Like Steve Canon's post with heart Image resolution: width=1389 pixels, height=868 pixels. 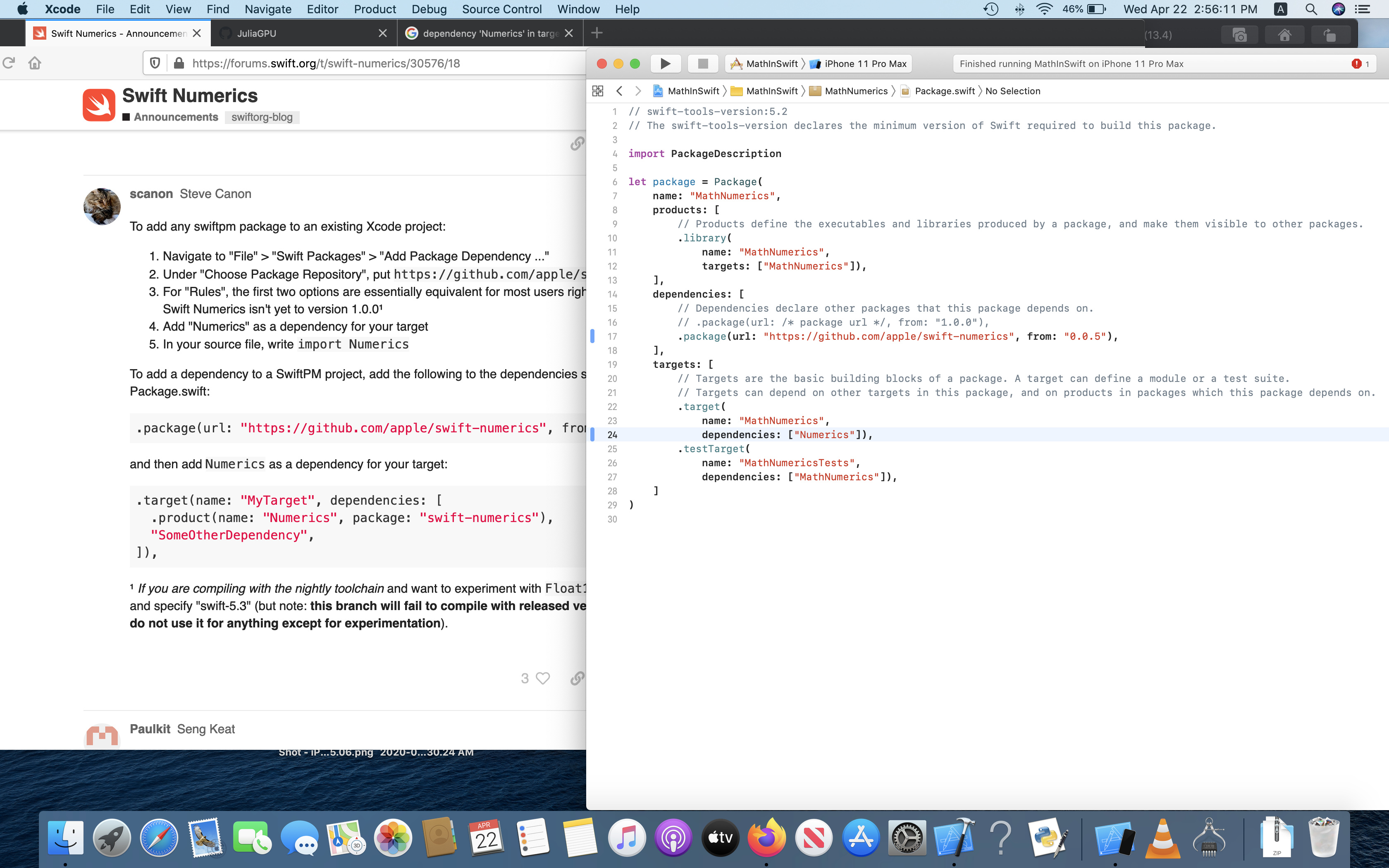(542, 679)
